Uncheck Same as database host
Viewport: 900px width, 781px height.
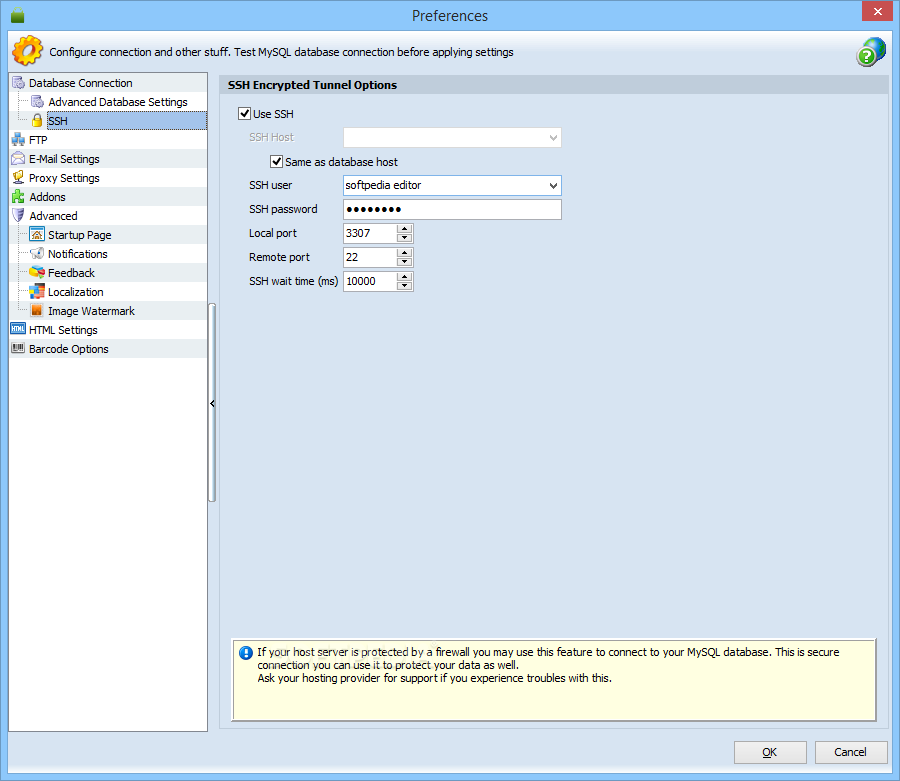(x=277, y=162)
